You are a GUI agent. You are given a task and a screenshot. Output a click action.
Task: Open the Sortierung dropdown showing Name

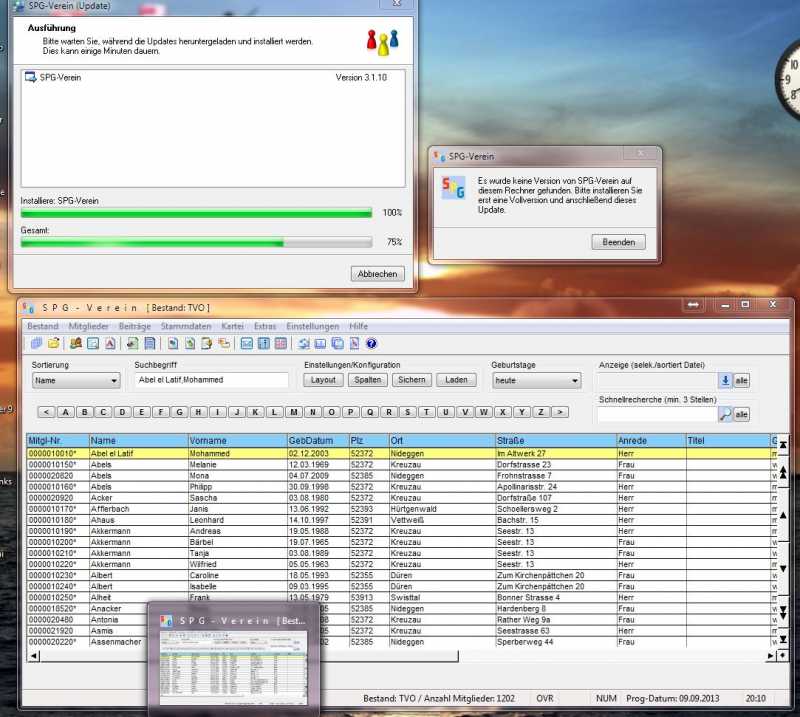click(75, 381)
